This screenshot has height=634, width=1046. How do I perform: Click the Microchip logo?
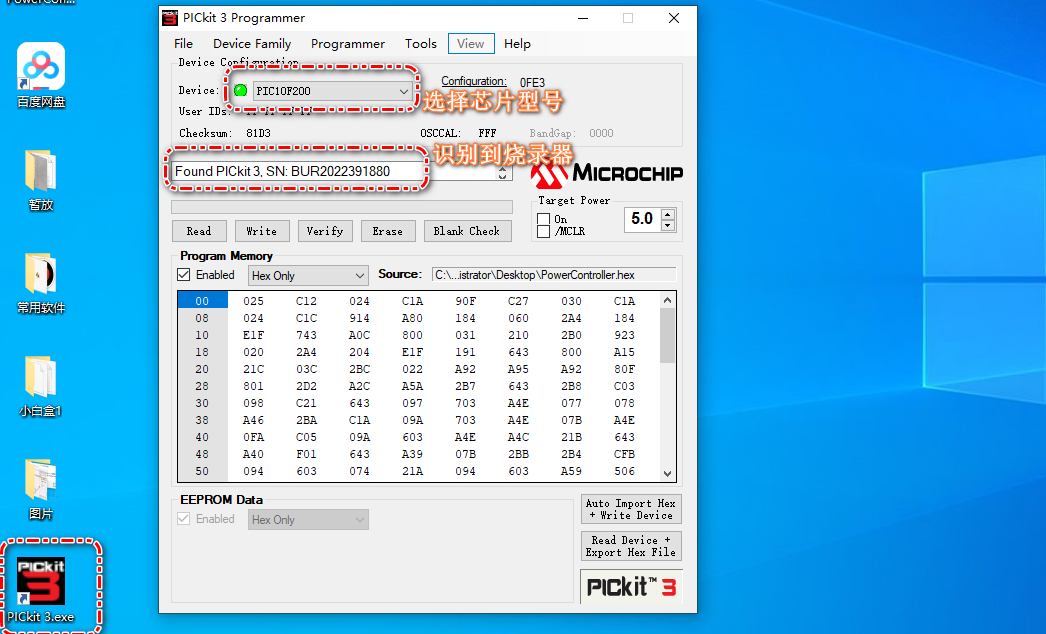click(x=606, y=174)
